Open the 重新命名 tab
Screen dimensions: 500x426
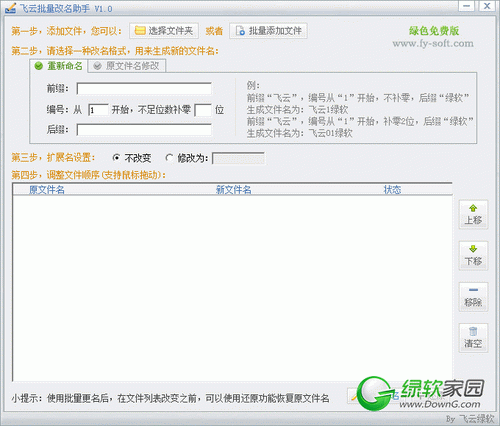pos(59,66)
